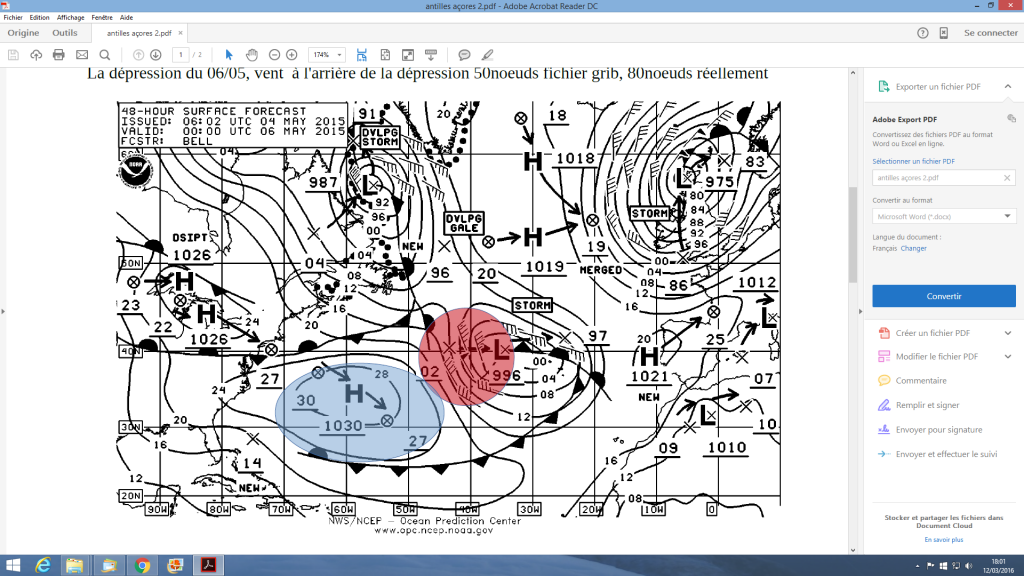Toggle the fit-width scrolling mode icon
This screenshot has height=576, width=1024.
362,55
